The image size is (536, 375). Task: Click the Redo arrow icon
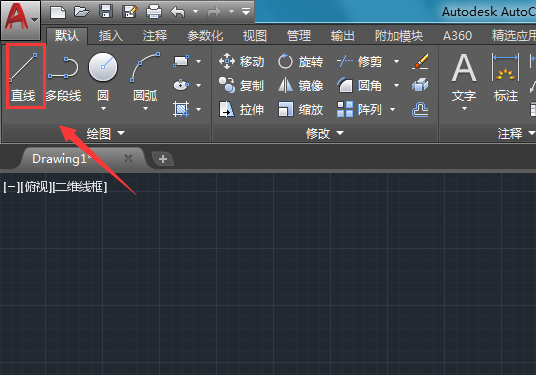click(x=214, y=12)
